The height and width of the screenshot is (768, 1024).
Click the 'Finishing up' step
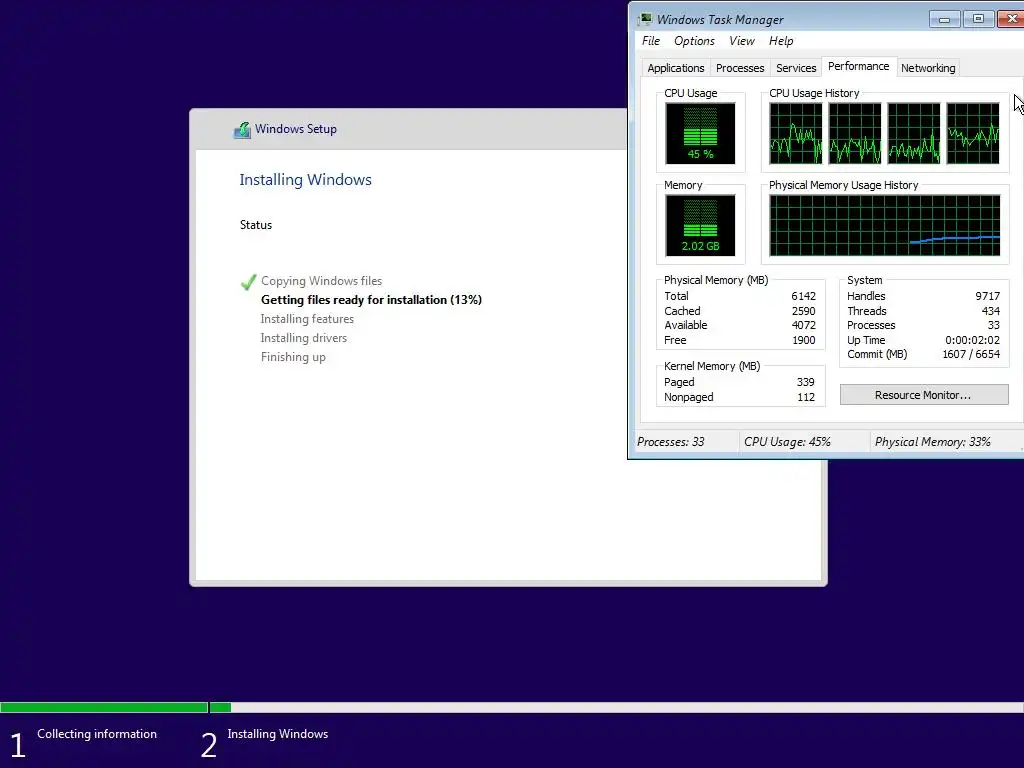pyautogui.click(x=293, y=357)
